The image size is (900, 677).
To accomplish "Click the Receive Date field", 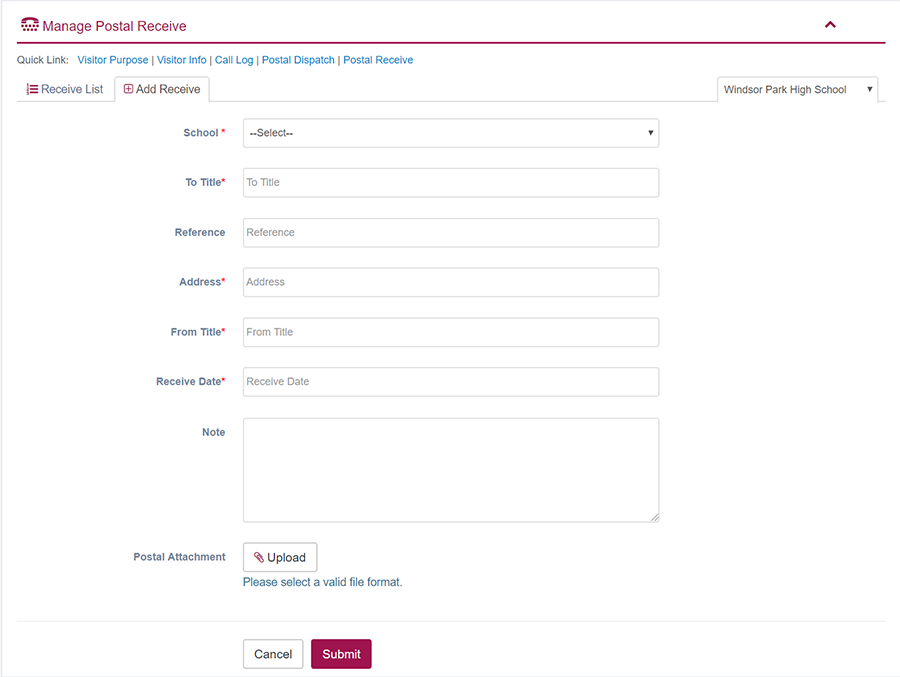I will pos(450,381).
